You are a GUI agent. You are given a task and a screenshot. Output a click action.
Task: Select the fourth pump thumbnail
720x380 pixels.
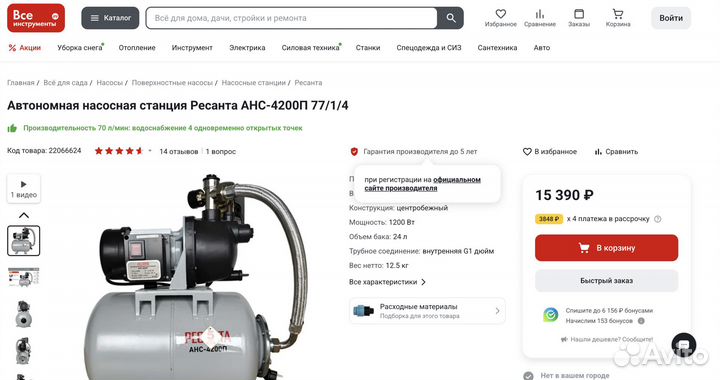click(x=24, y=351)
